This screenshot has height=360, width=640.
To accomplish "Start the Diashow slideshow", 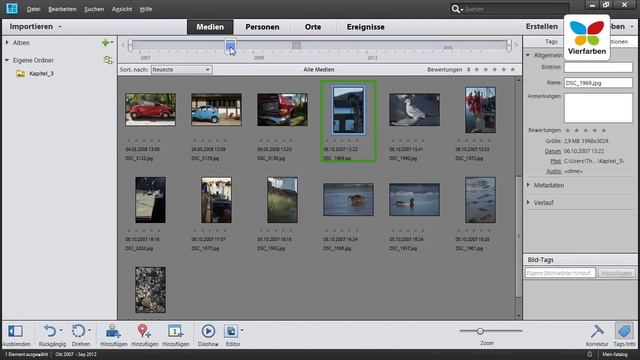I will pyautogui.click(x=208, y=331).
